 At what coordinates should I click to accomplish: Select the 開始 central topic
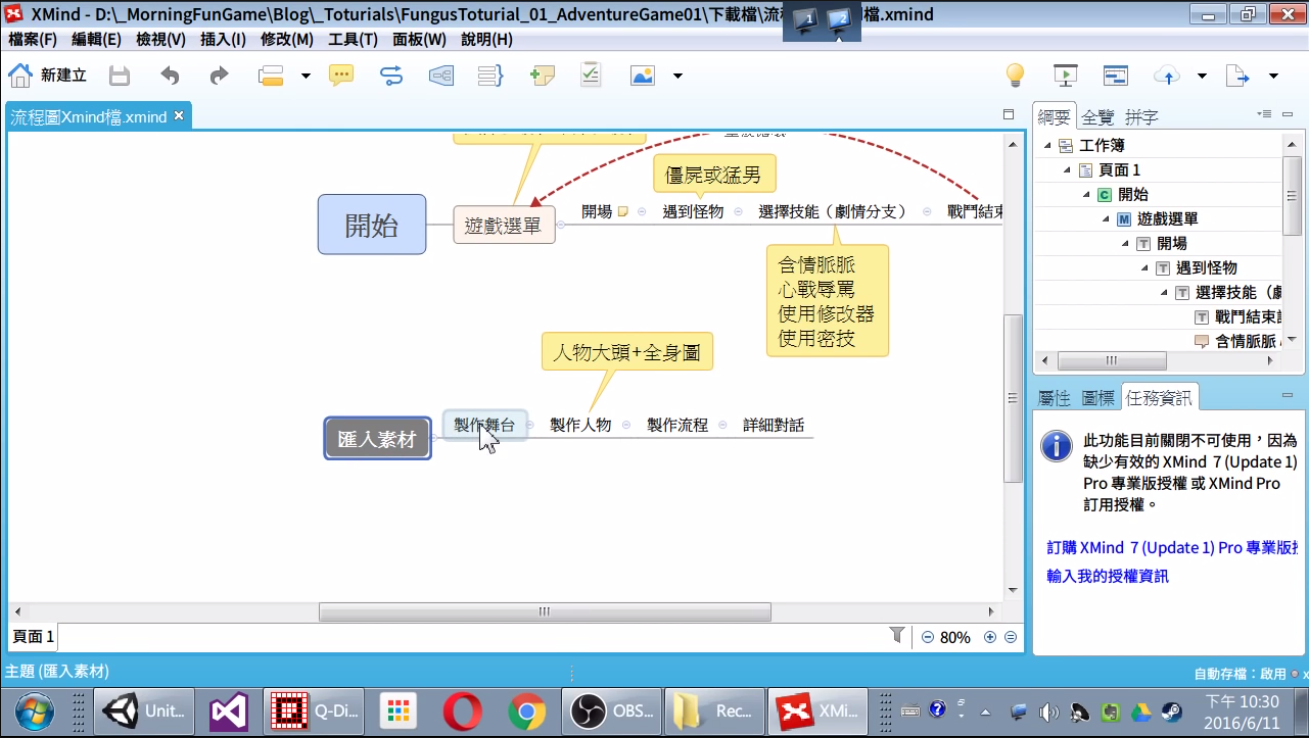tap(372, 225)
